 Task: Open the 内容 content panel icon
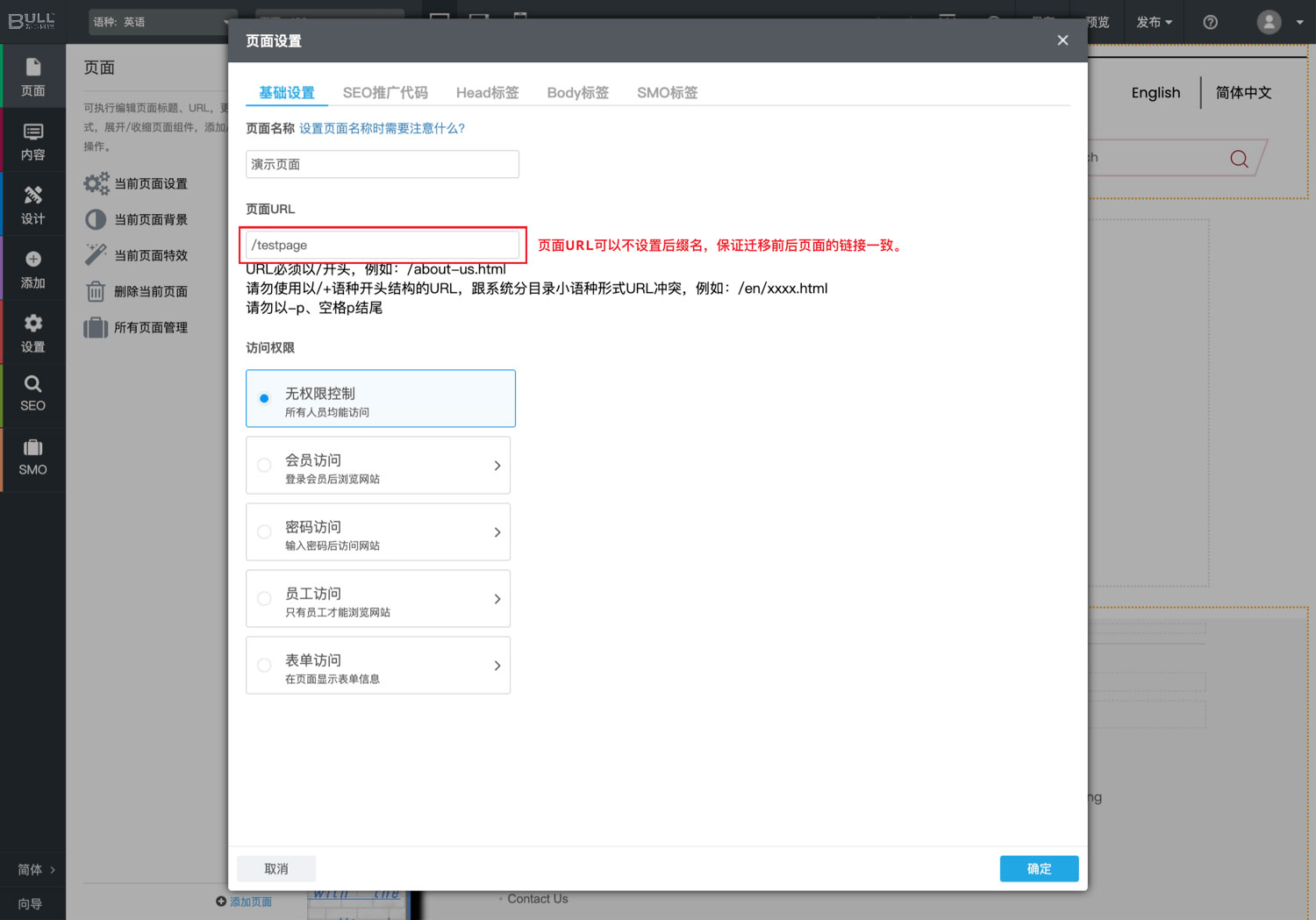[32, 141]
